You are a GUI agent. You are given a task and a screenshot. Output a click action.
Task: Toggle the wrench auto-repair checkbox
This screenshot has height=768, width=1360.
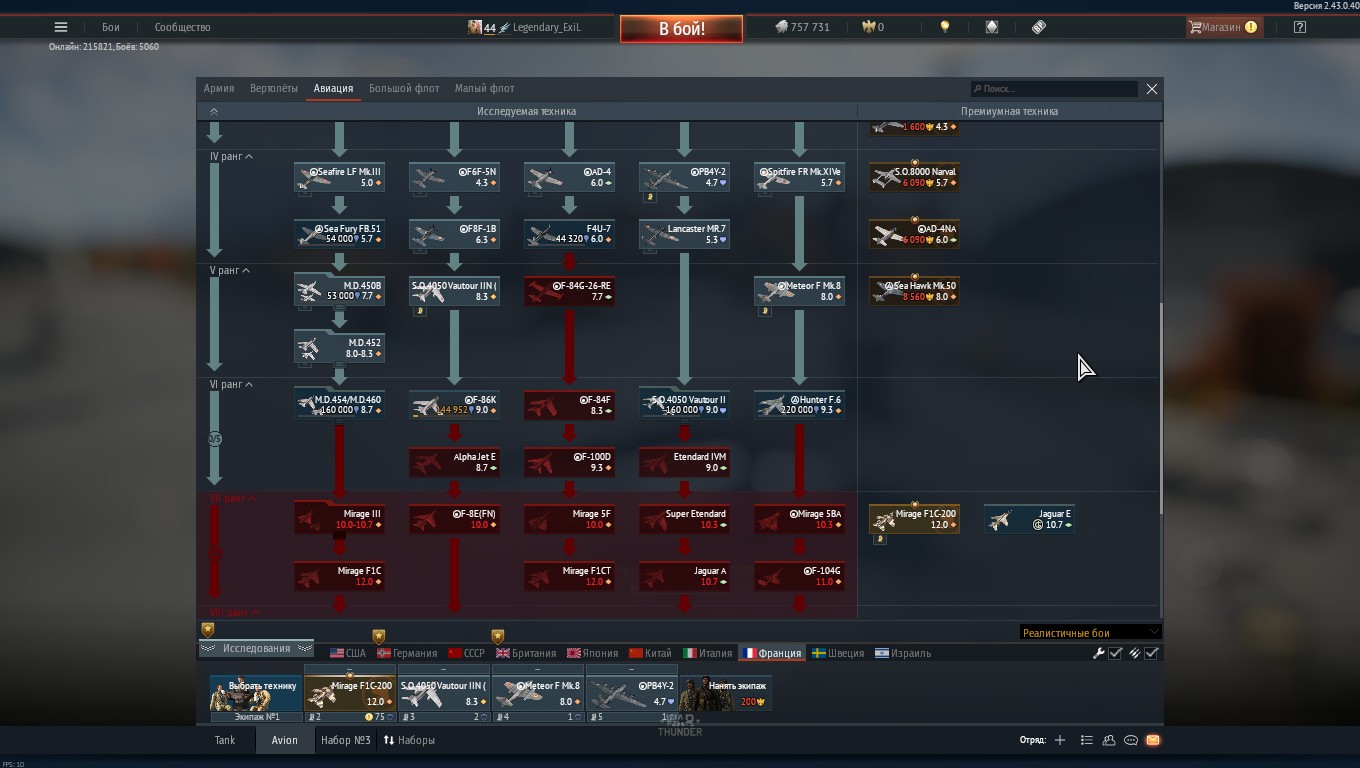[x=1115, y=653]
